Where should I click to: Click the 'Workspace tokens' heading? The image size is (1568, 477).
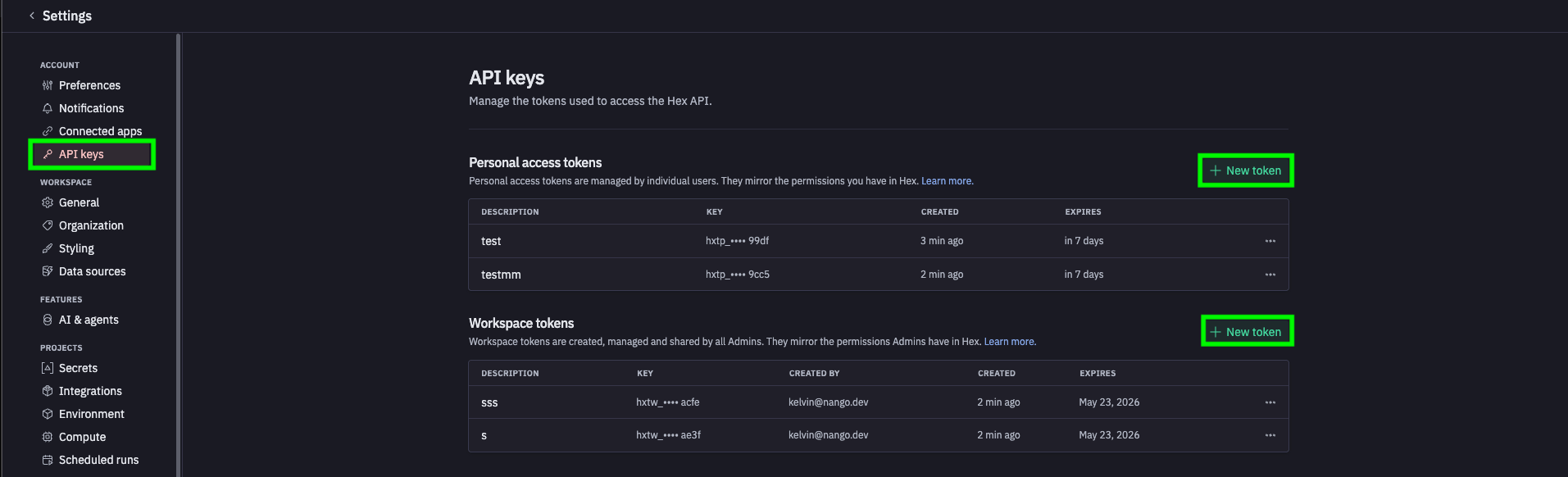coord(521,323)
